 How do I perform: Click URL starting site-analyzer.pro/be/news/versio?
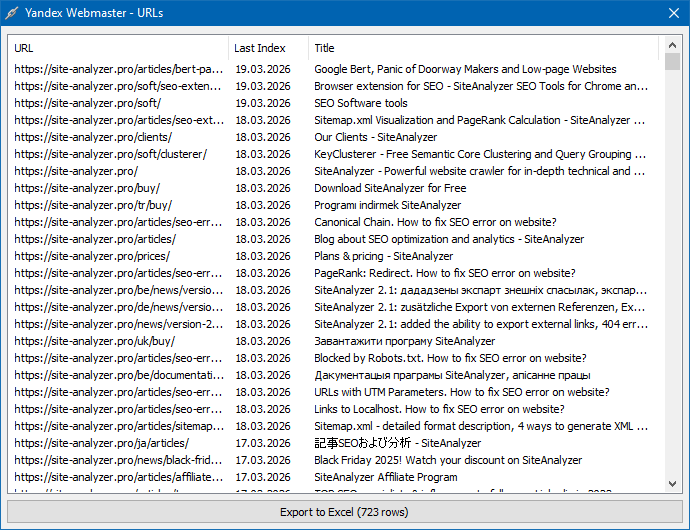pos(119,290)
